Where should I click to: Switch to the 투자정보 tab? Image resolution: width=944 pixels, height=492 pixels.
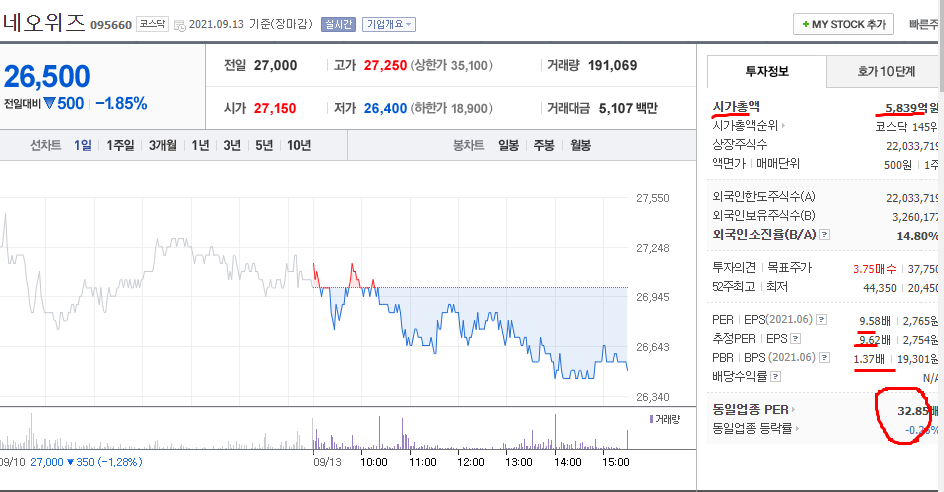pos(767,72)
